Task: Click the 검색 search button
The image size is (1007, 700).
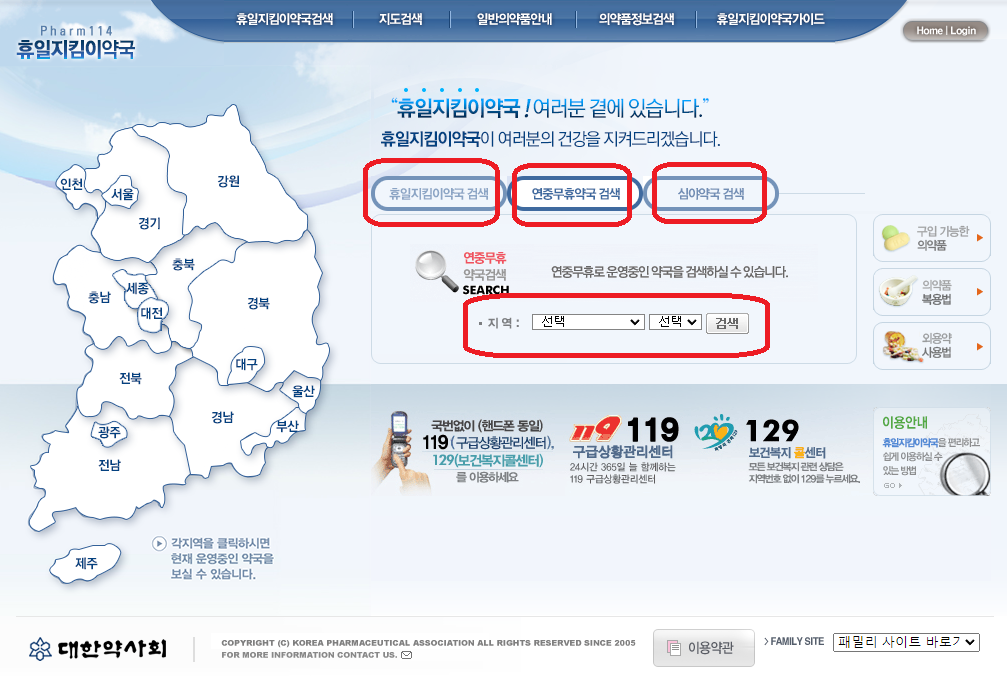Action: [727, 323]
